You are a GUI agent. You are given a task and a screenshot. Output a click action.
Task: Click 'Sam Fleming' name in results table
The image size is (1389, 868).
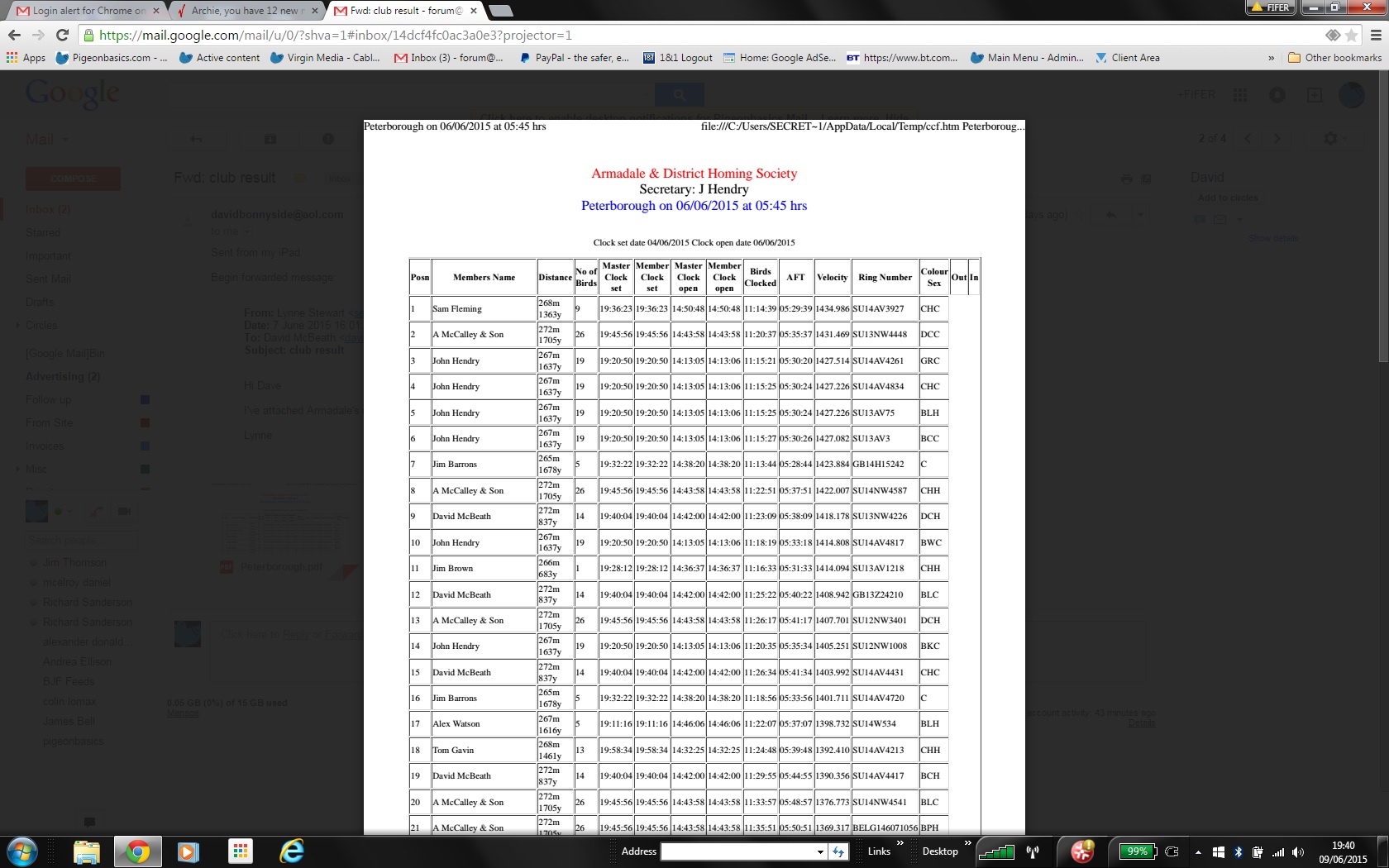point(457,309)
